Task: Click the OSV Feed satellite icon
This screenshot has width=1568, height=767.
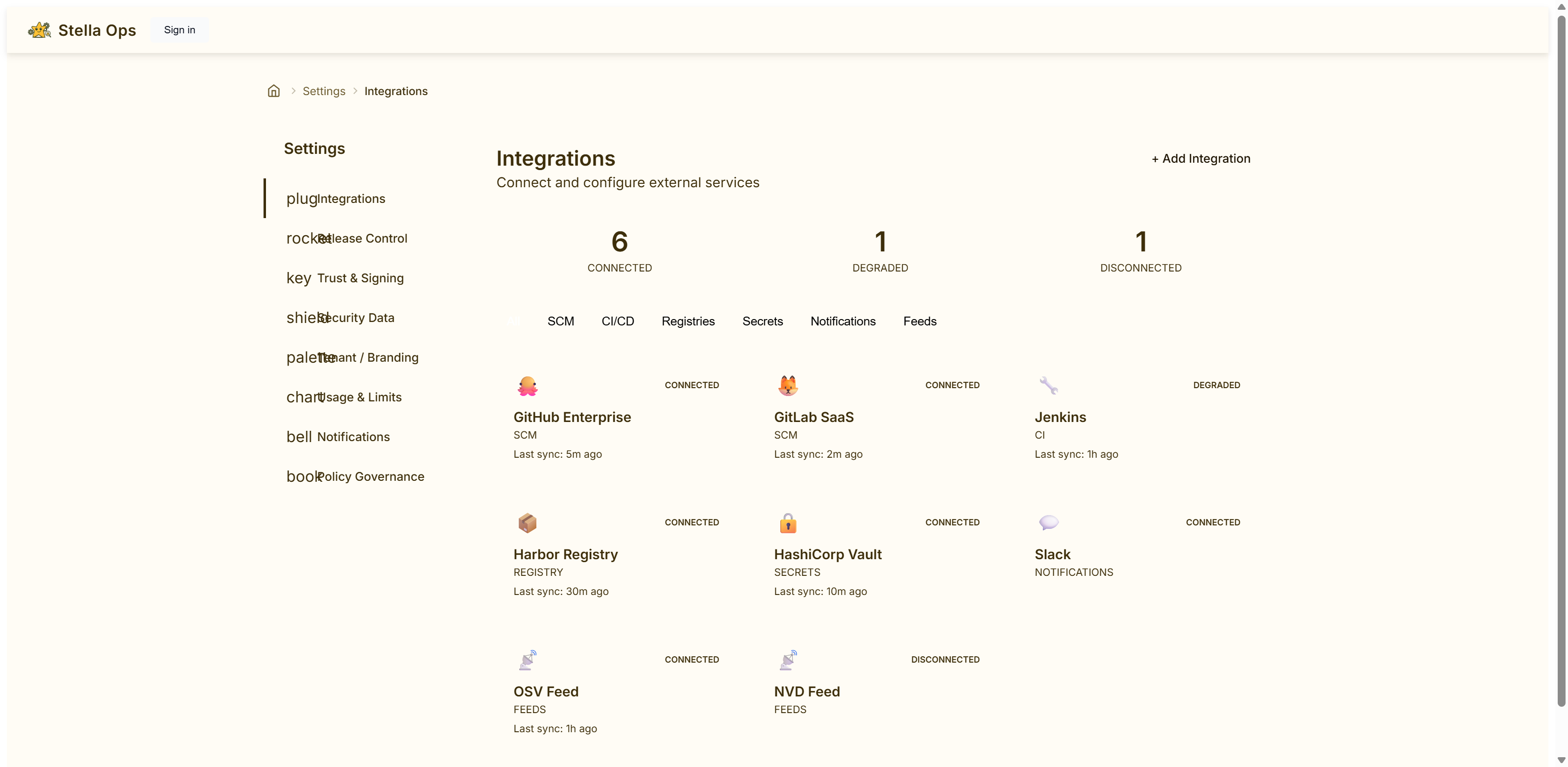Action: pyautogui.click(x=527, y=660)
